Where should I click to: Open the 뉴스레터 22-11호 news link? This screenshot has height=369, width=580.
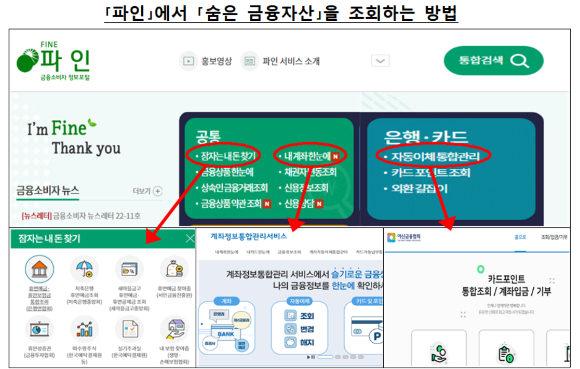click(x=81, y=216)
